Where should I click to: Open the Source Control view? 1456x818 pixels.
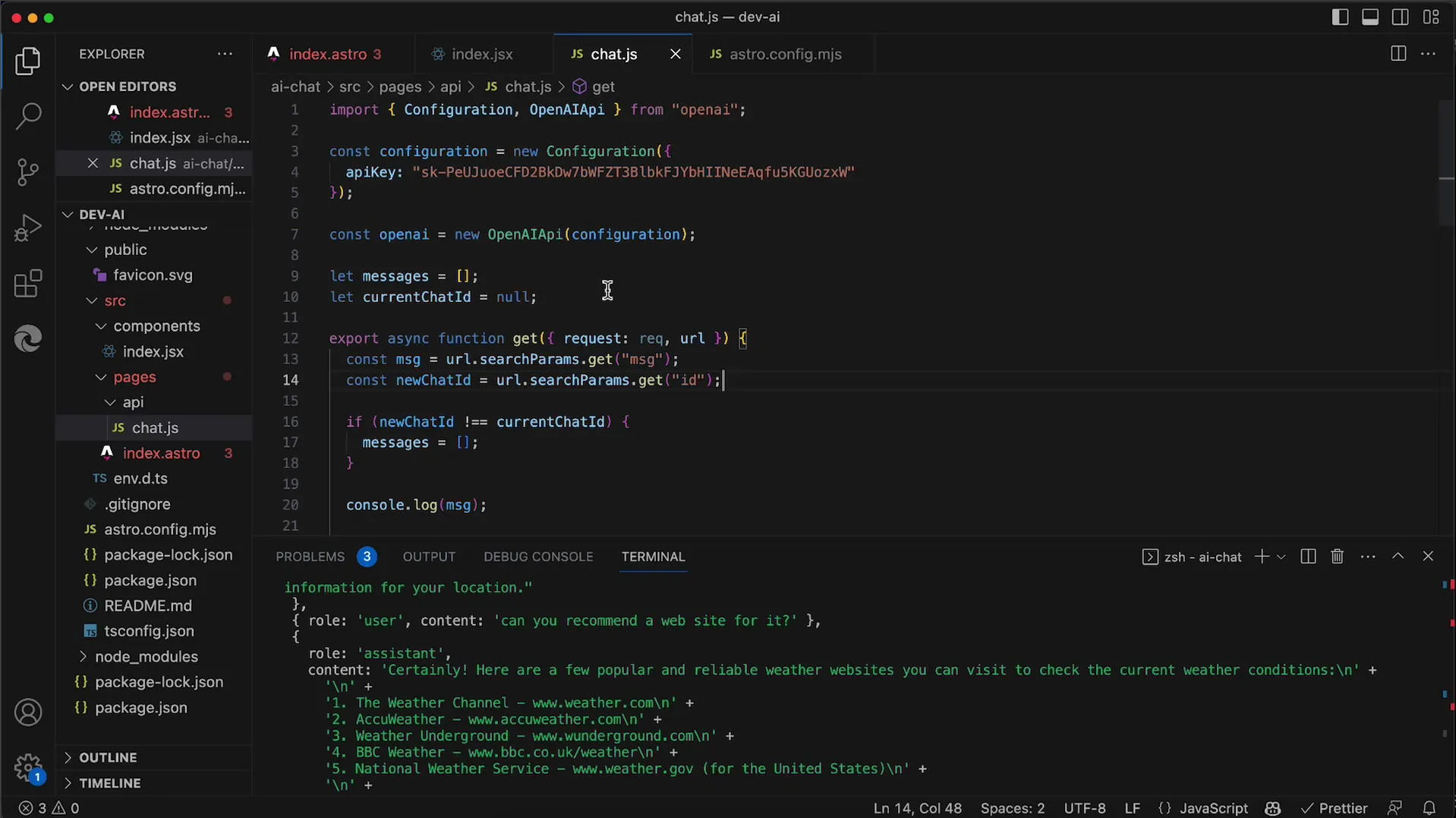tap(28, 172)
